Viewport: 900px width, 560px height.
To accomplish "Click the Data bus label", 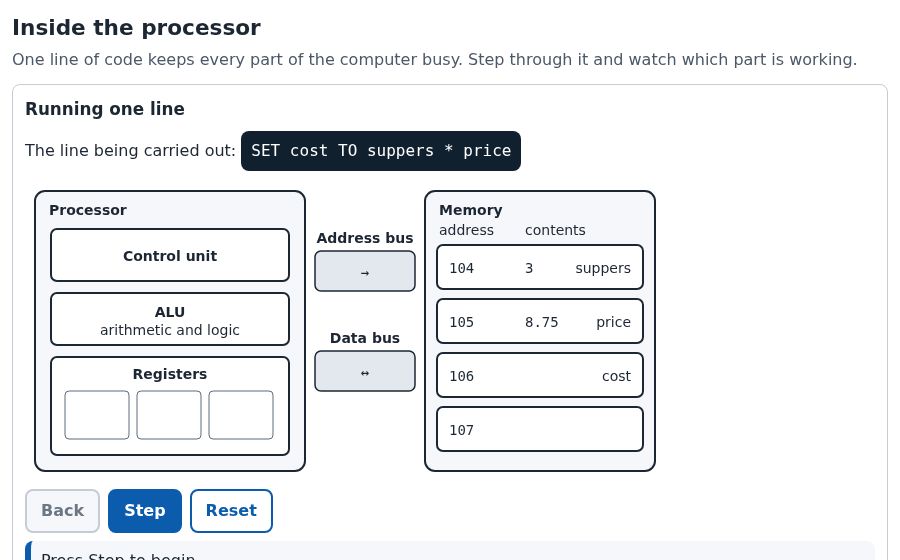I will tap(365, 338).
